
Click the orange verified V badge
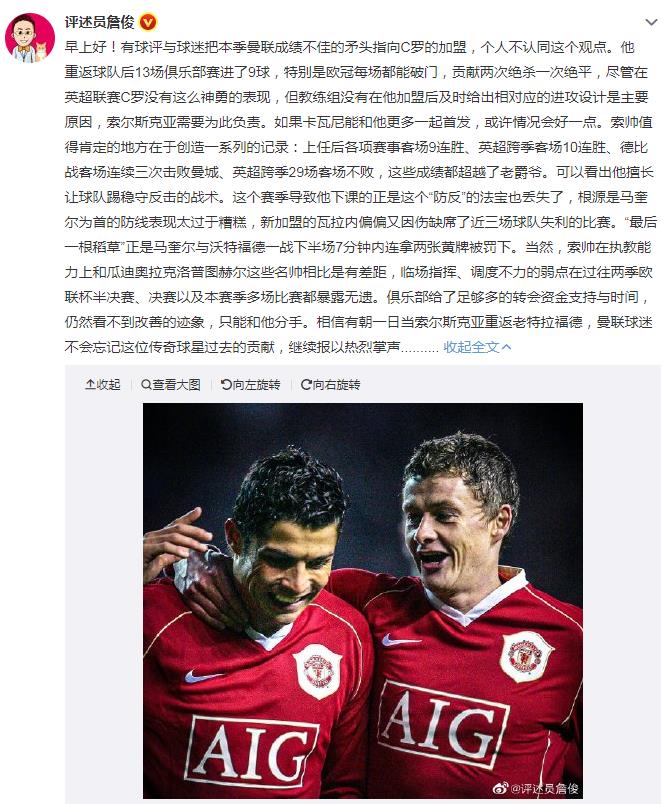[x=148, y=22]
